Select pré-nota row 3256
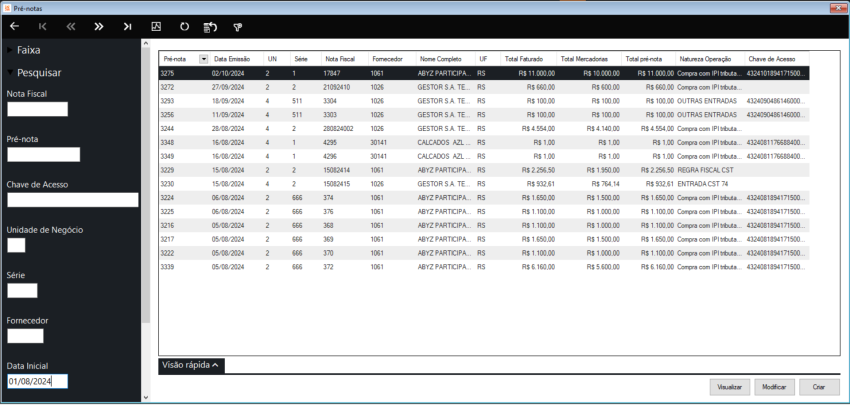The width and height of the screenshot is (850, 405). pyautogui.click(x=484, y=114)
